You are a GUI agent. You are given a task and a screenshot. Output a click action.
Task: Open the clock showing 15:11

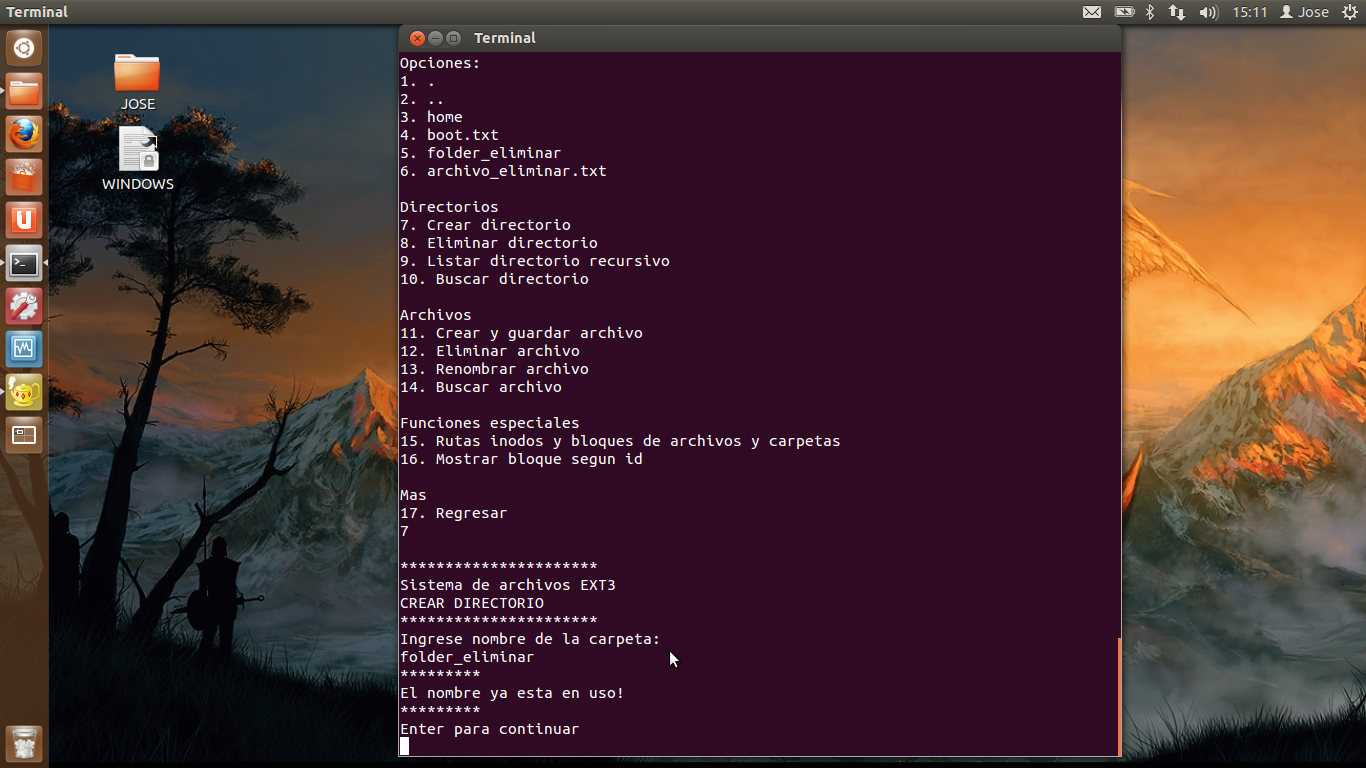tap(1250, 12)
